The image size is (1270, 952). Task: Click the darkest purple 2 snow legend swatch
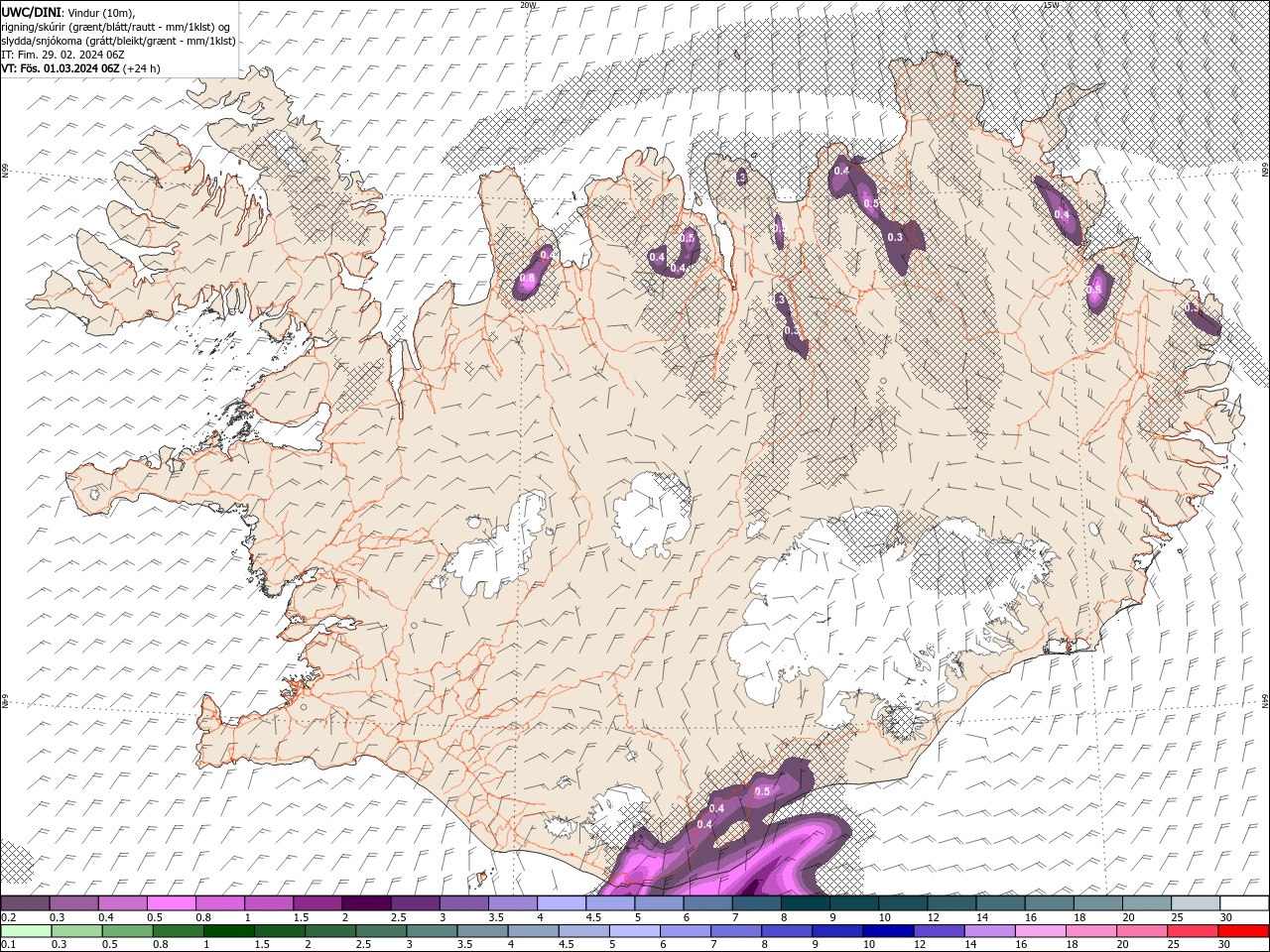366,903
